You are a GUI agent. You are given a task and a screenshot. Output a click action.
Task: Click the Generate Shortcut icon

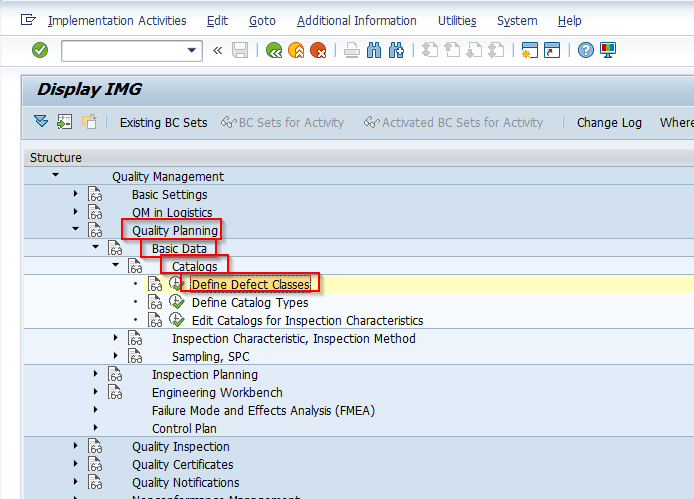point(551,50)
